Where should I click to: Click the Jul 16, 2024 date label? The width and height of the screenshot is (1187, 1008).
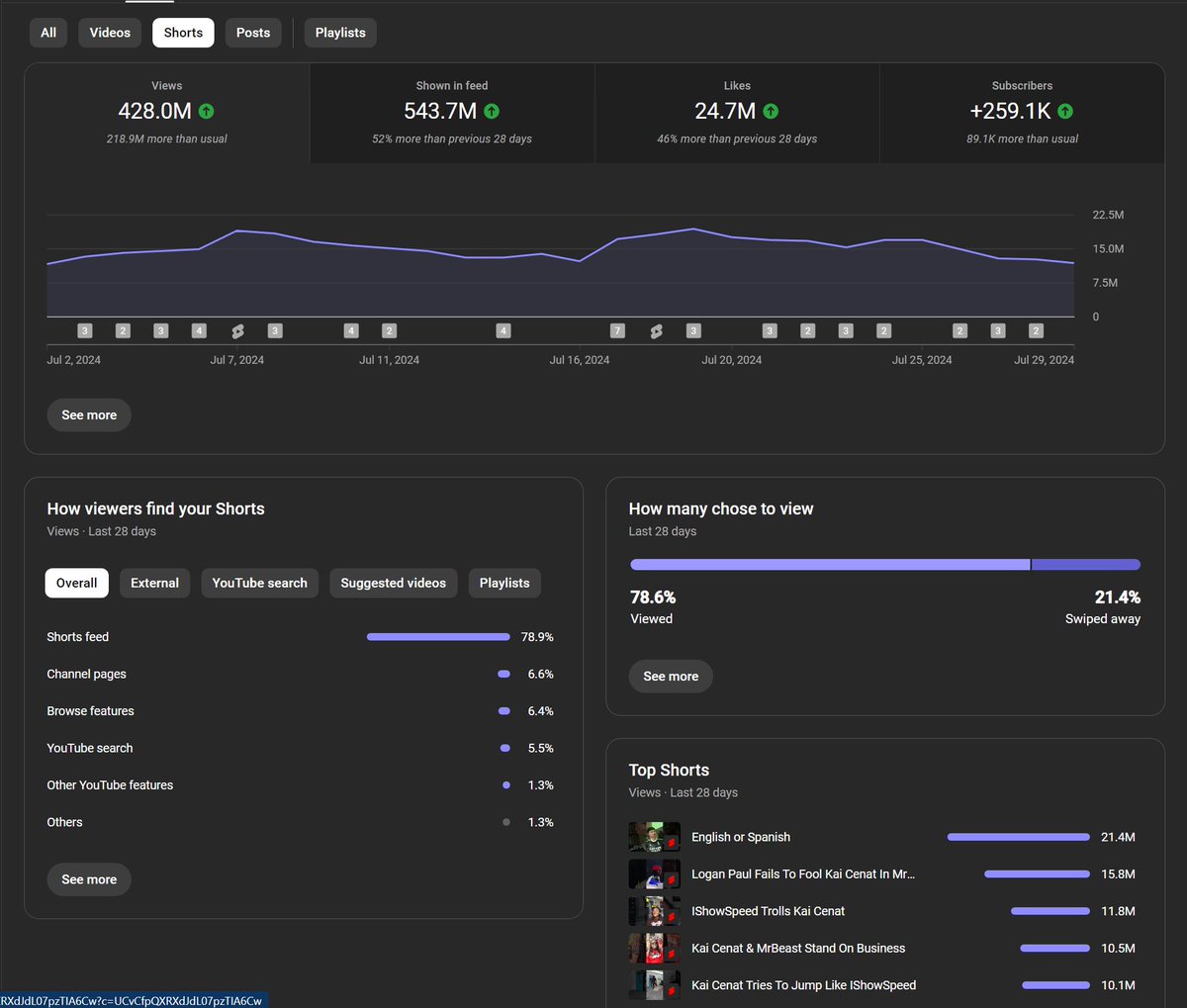580,360
